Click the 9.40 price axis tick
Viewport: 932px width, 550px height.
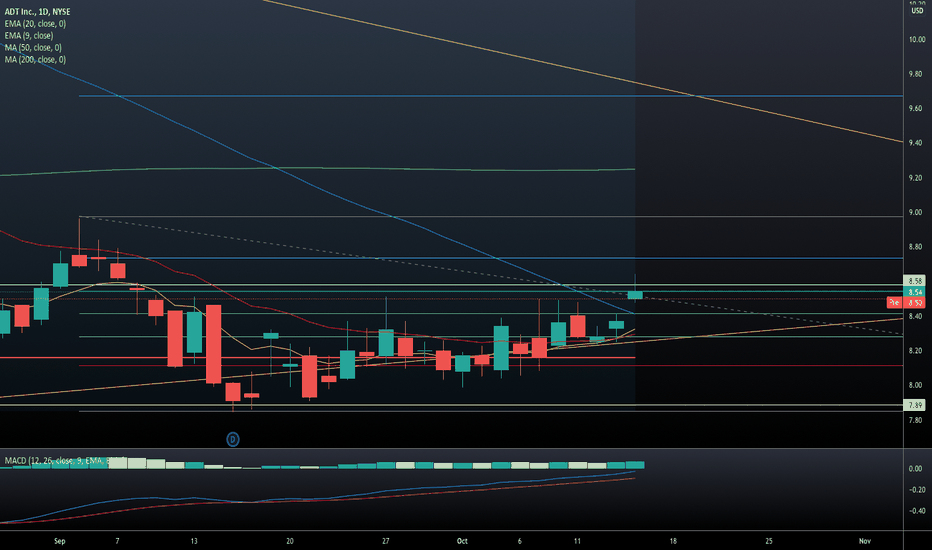[x=915, y=143]
